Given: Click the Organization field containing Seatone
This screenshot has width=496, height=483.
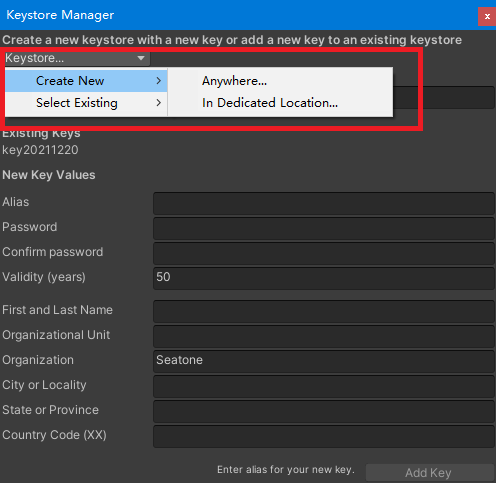Looking at the screenshot, I should [x=324, y=361].
